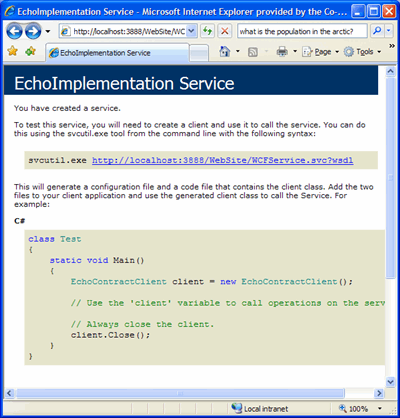Click the new blank tab button
This screenshot has width=400, height=418.
pos(199,53)
